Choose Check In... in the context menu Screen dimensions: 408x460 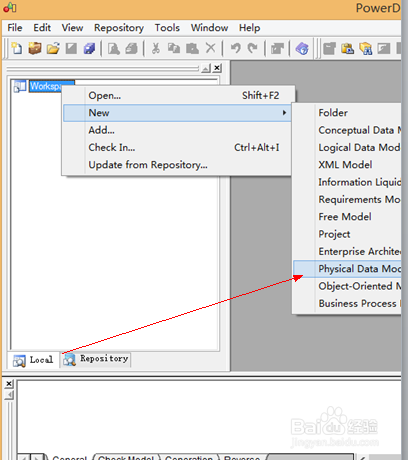point(177,147)
